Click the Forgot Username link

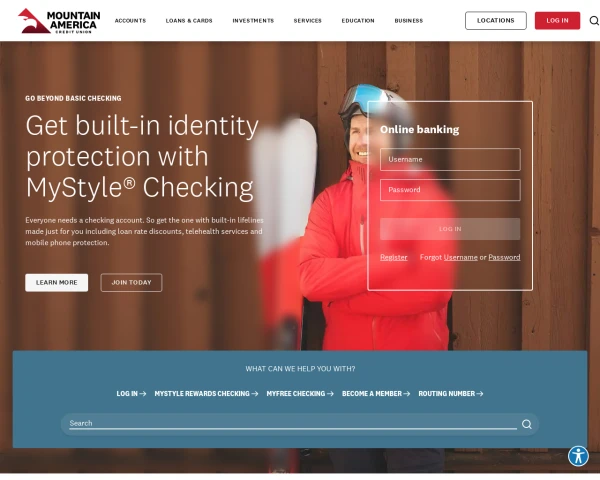coord(460,257)
